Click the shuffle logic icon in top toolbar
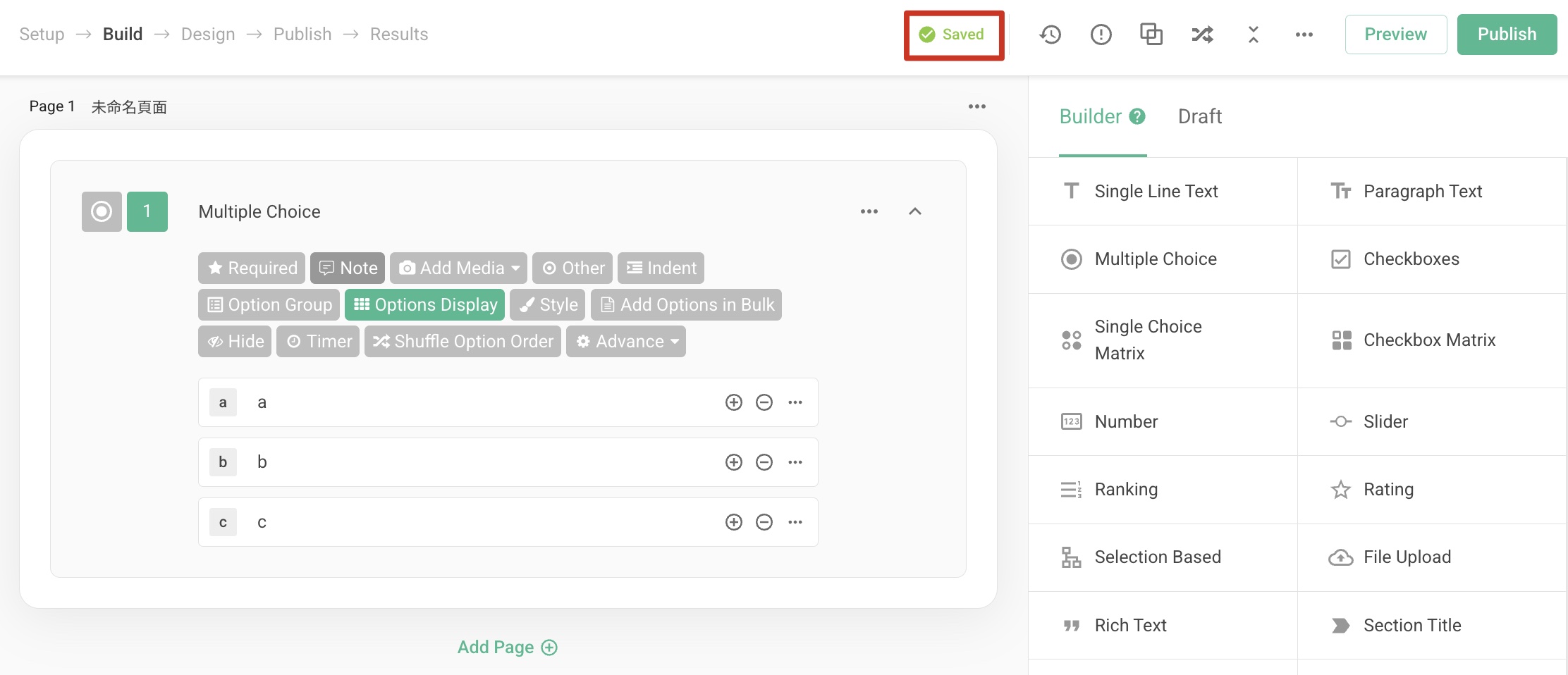The image size is (1568, 675). click(x=1202, y=35)
